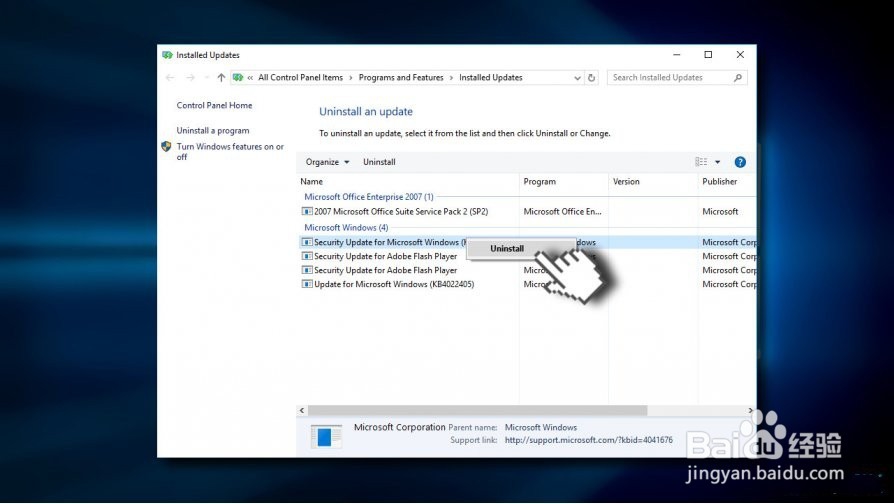Image resolution: width=894 pixels, height=504 pixels.
Task: Click the horizontal scrollbar thumb
Action: click(x=477, y=410)
